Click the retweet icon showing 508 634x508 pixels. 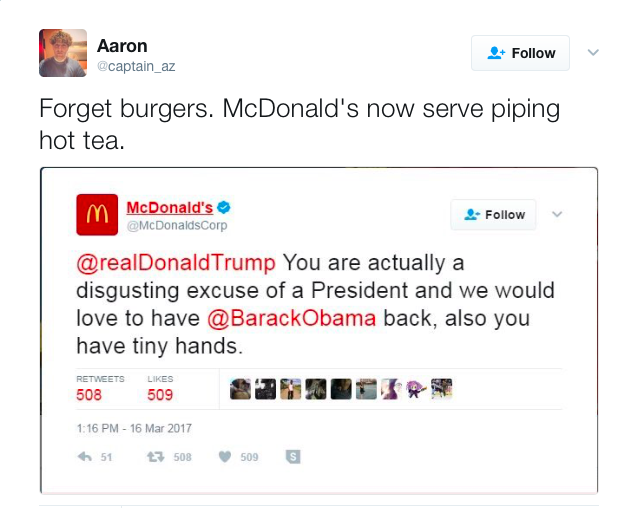(156, 457)
